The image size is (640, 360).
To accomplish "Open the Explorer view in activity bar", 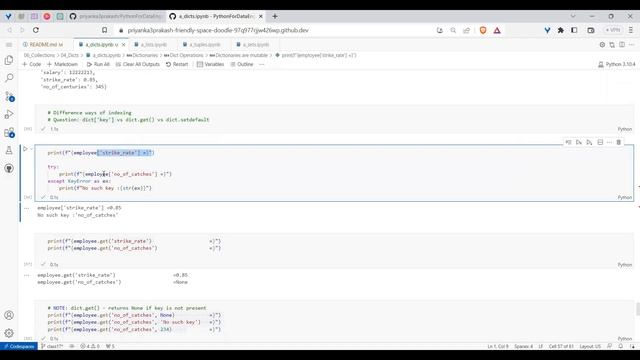I will 9,60.
